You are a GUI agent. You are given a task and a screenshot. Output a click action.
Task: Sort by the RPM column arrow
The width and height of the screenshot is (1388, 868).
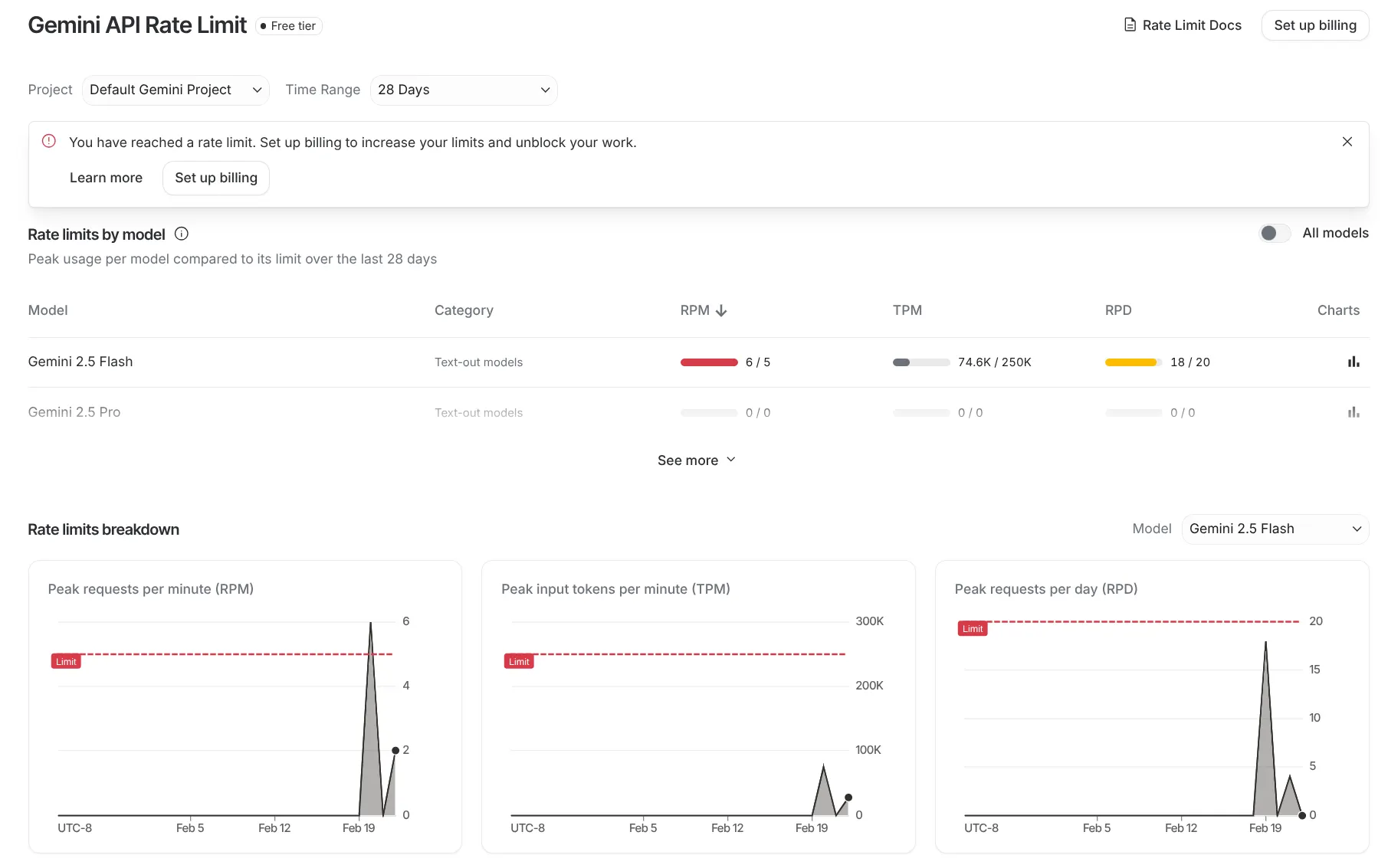[721, 310]
